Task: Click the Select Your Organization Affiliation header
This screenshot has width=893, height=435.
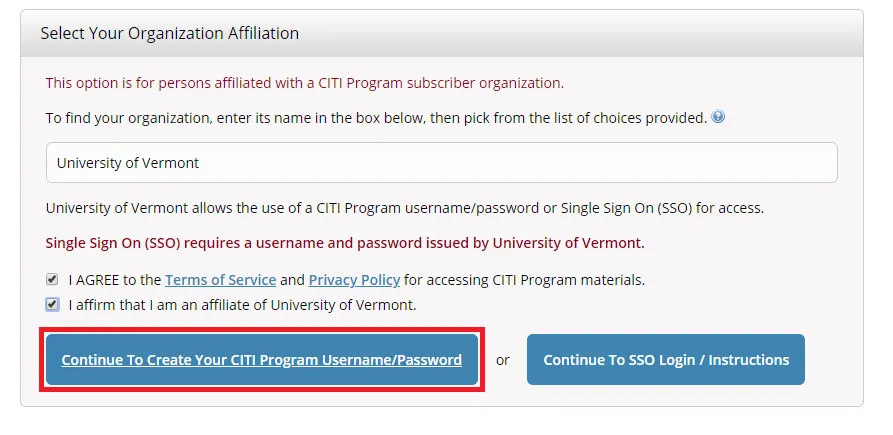Action: [x=169, y=33]
